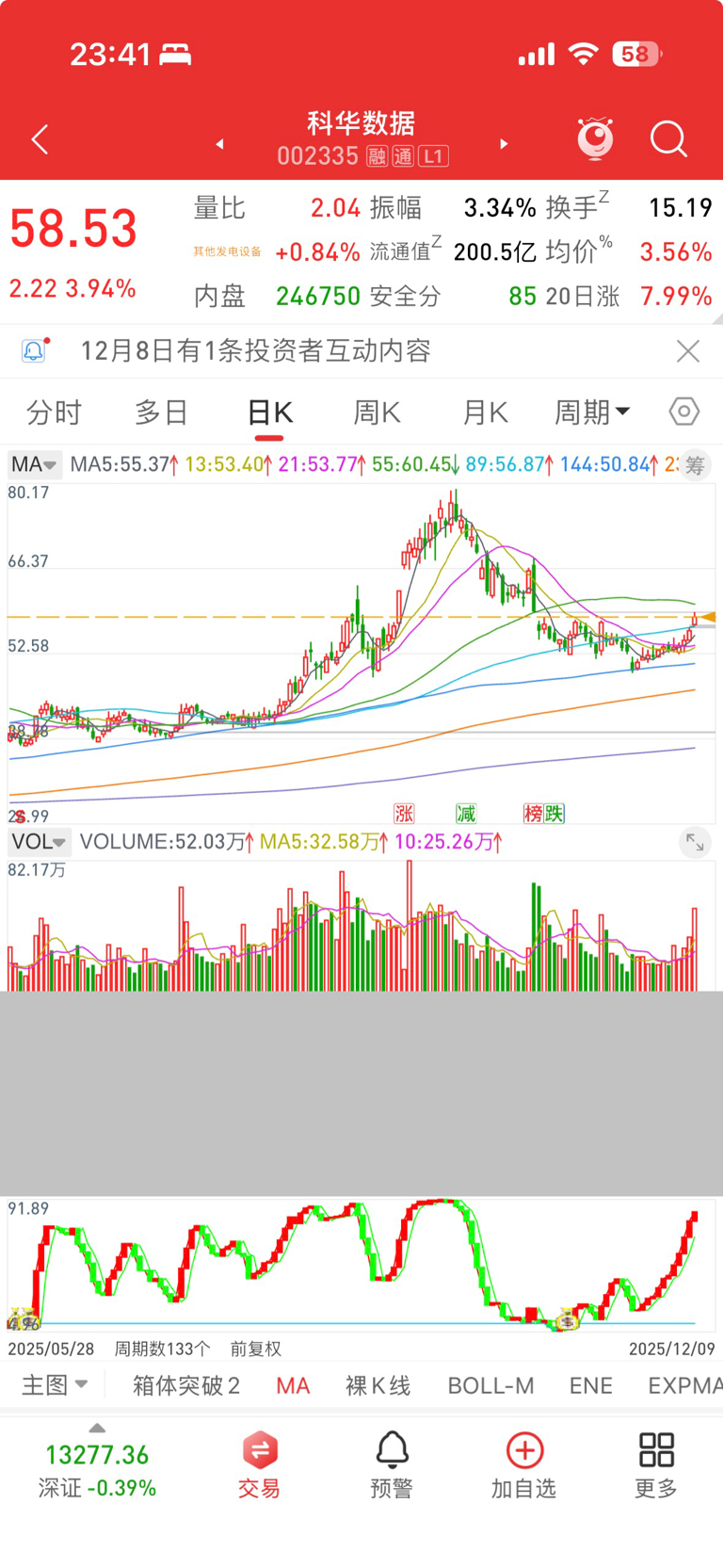Select BOLL-M indicator
The width and height of the screenshot is (724, 1568).
491,1386
